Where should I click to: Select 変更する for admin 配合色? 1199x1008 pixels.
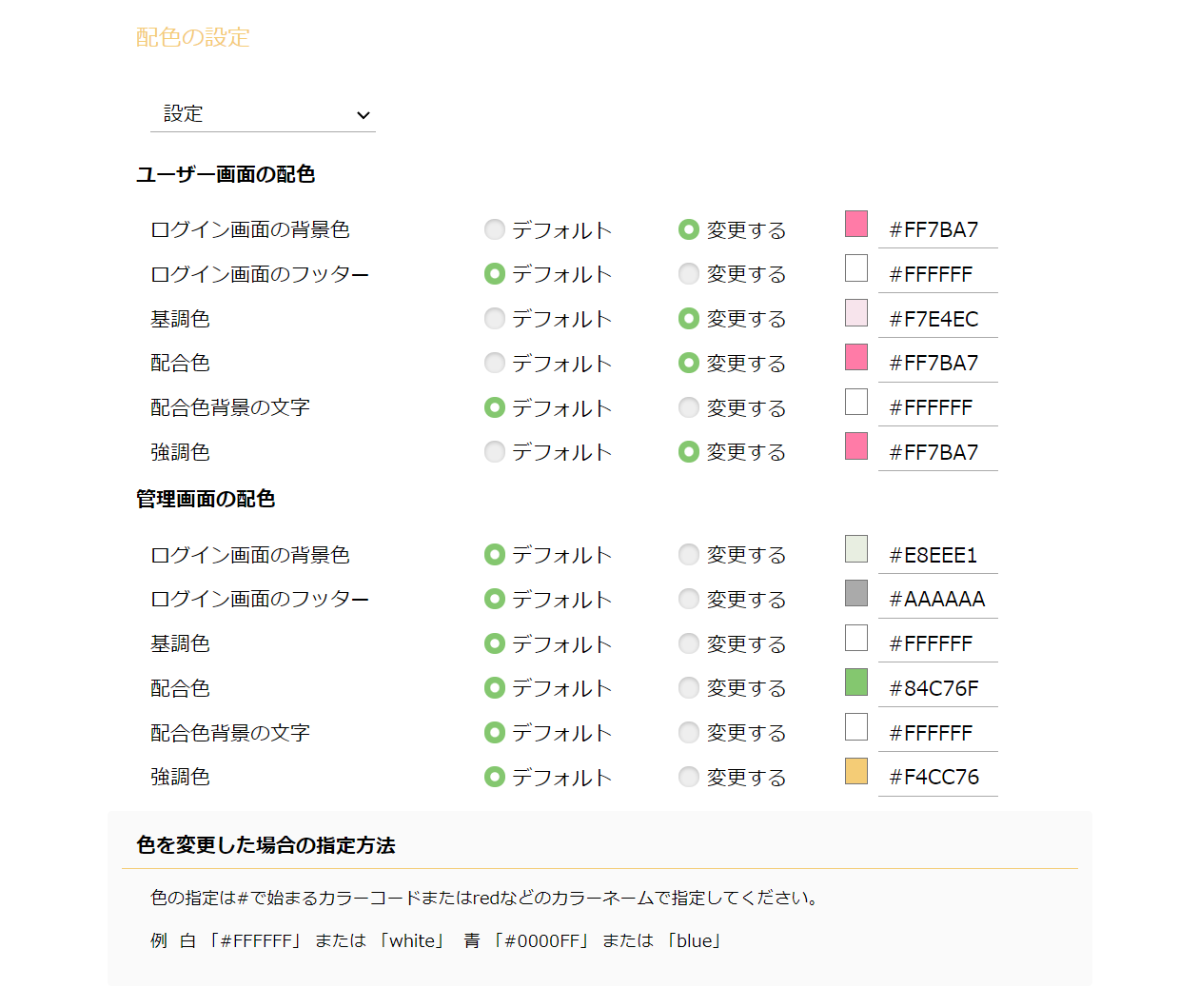coord(689,688)
